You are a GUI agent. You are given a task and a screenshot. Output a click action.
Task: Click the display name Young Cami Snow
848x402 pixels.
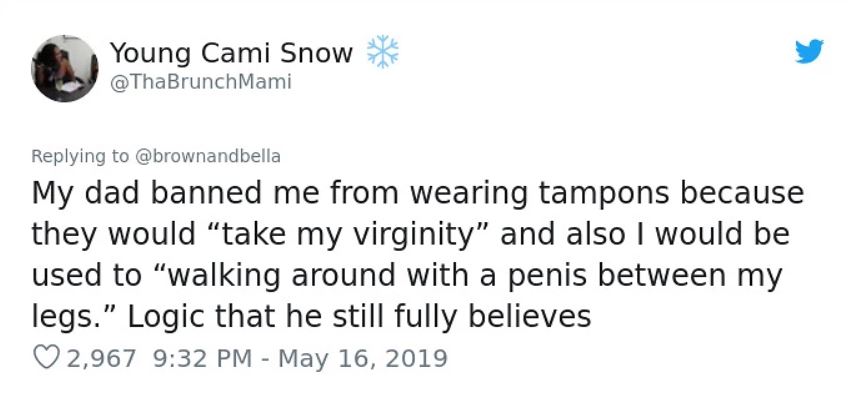[x=230, y=53]
